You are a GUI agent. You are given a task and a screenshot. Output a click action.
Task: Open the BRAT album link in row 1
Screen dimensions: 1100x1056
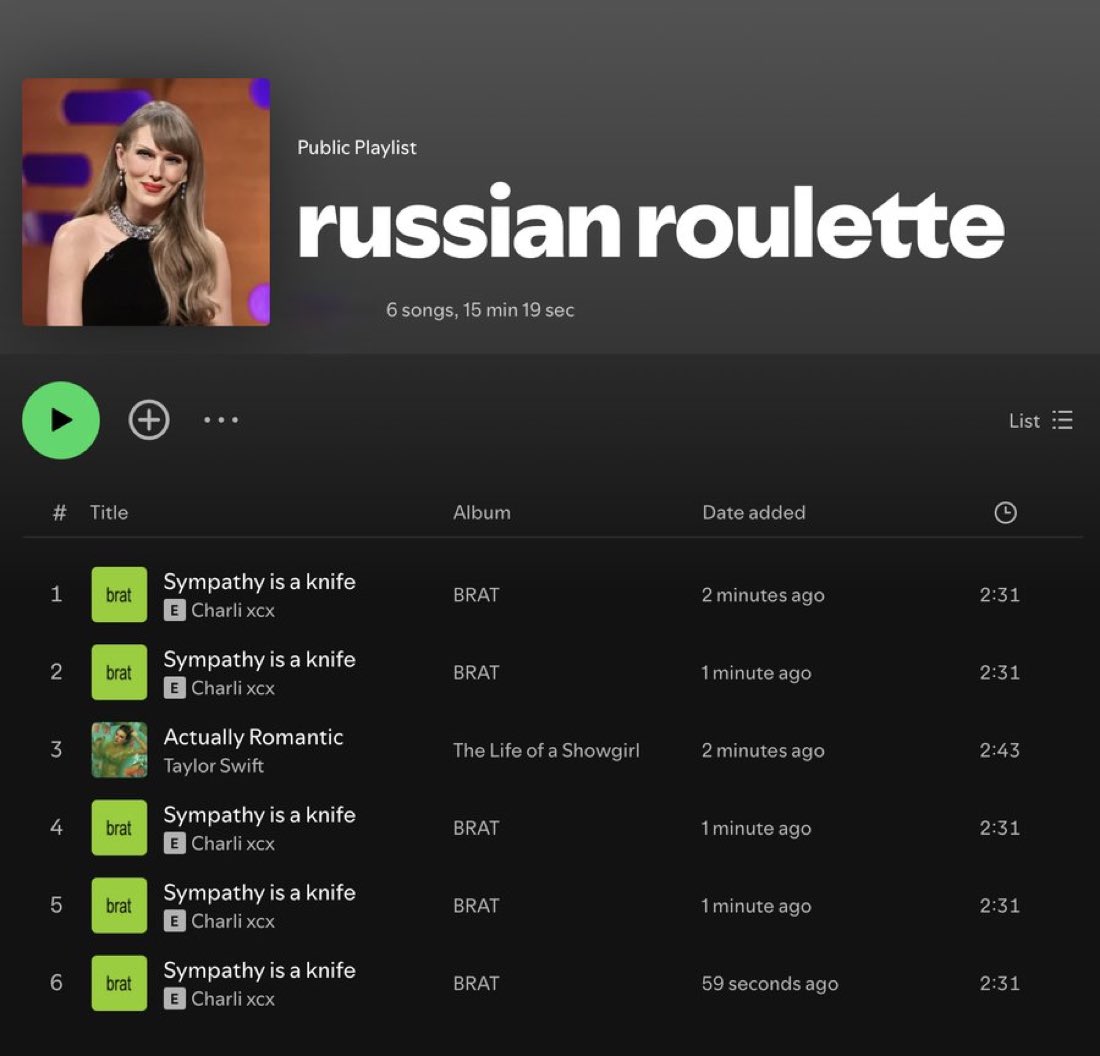point(476,595)
